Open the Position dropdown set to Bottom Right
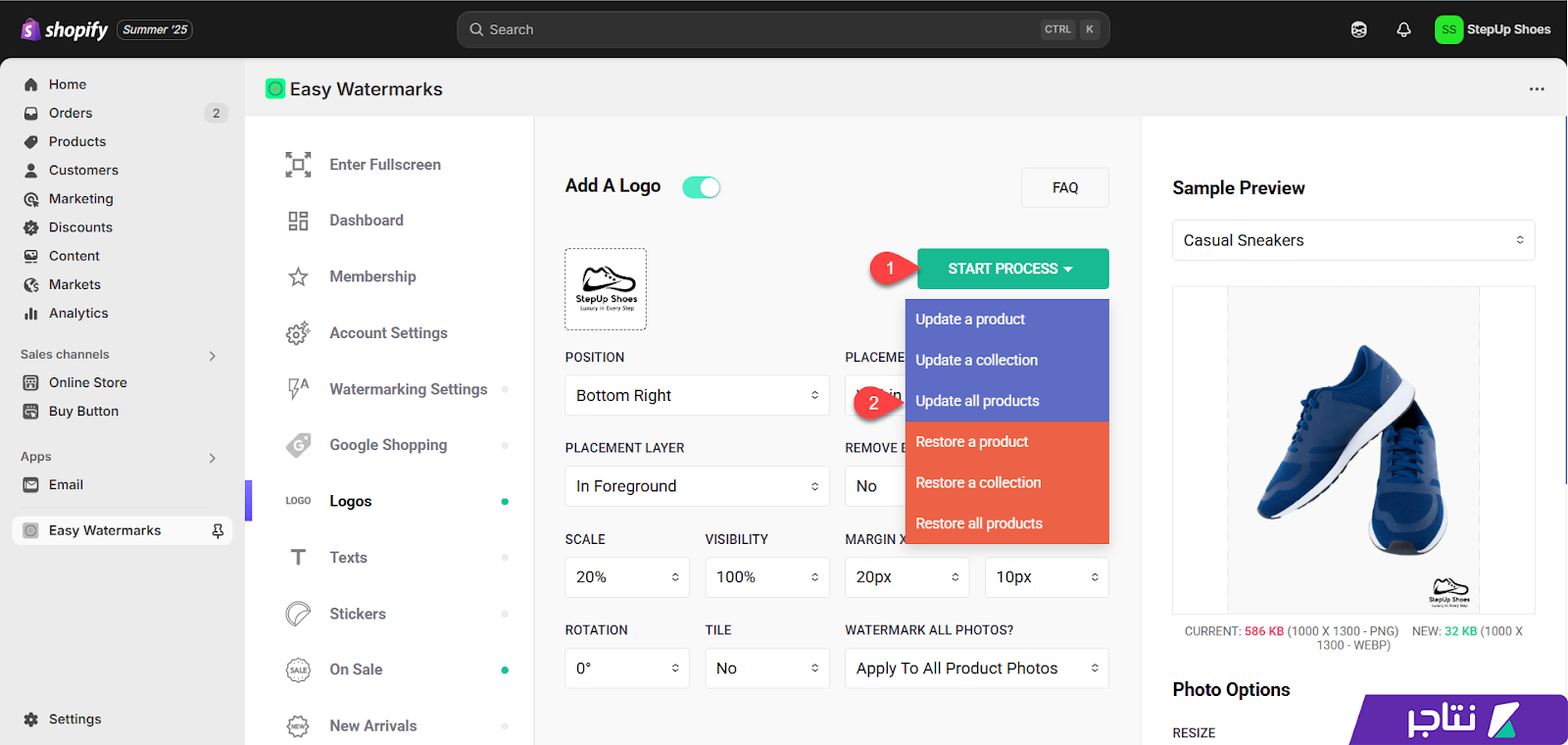Viewport: 1568px width, 745px height. [698, 395]
